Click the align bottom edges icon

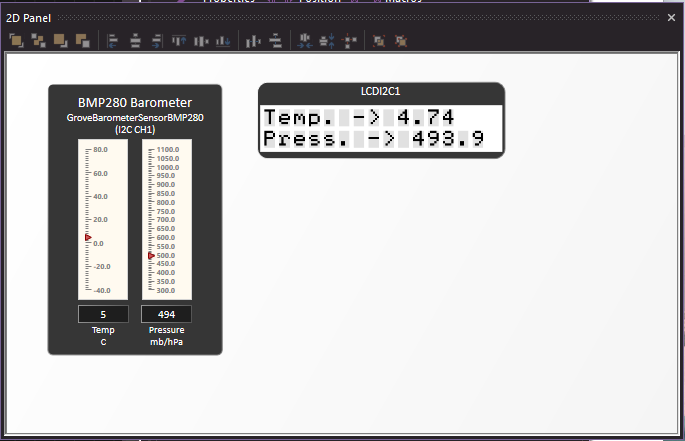pyautogui.click(x=224, y=41)
